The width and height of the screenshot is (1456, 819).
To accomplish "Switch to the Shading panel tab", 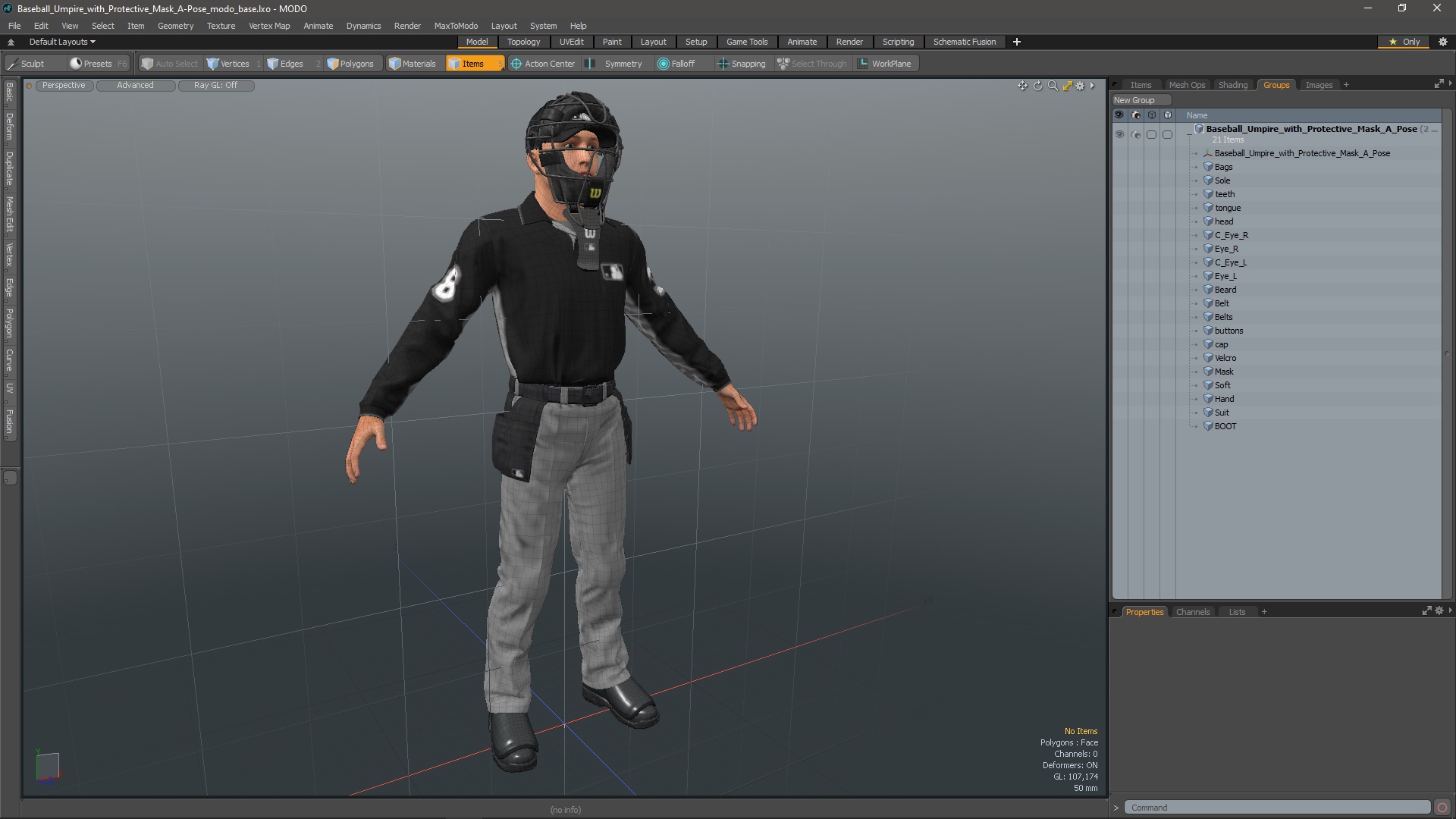I will point(1233,85).
